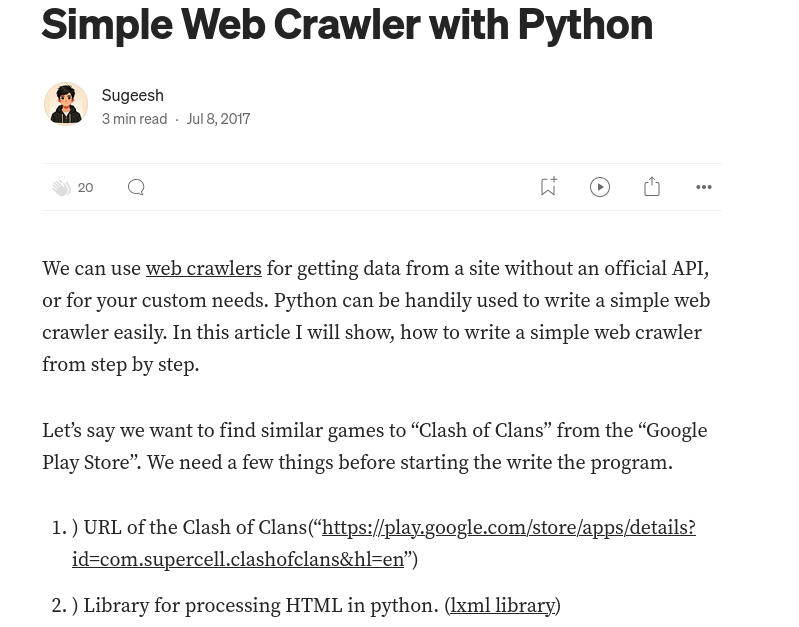This screenshot has height=627, width=799.
Task: Open the three-dot more options menu
Action: (704, 187)
